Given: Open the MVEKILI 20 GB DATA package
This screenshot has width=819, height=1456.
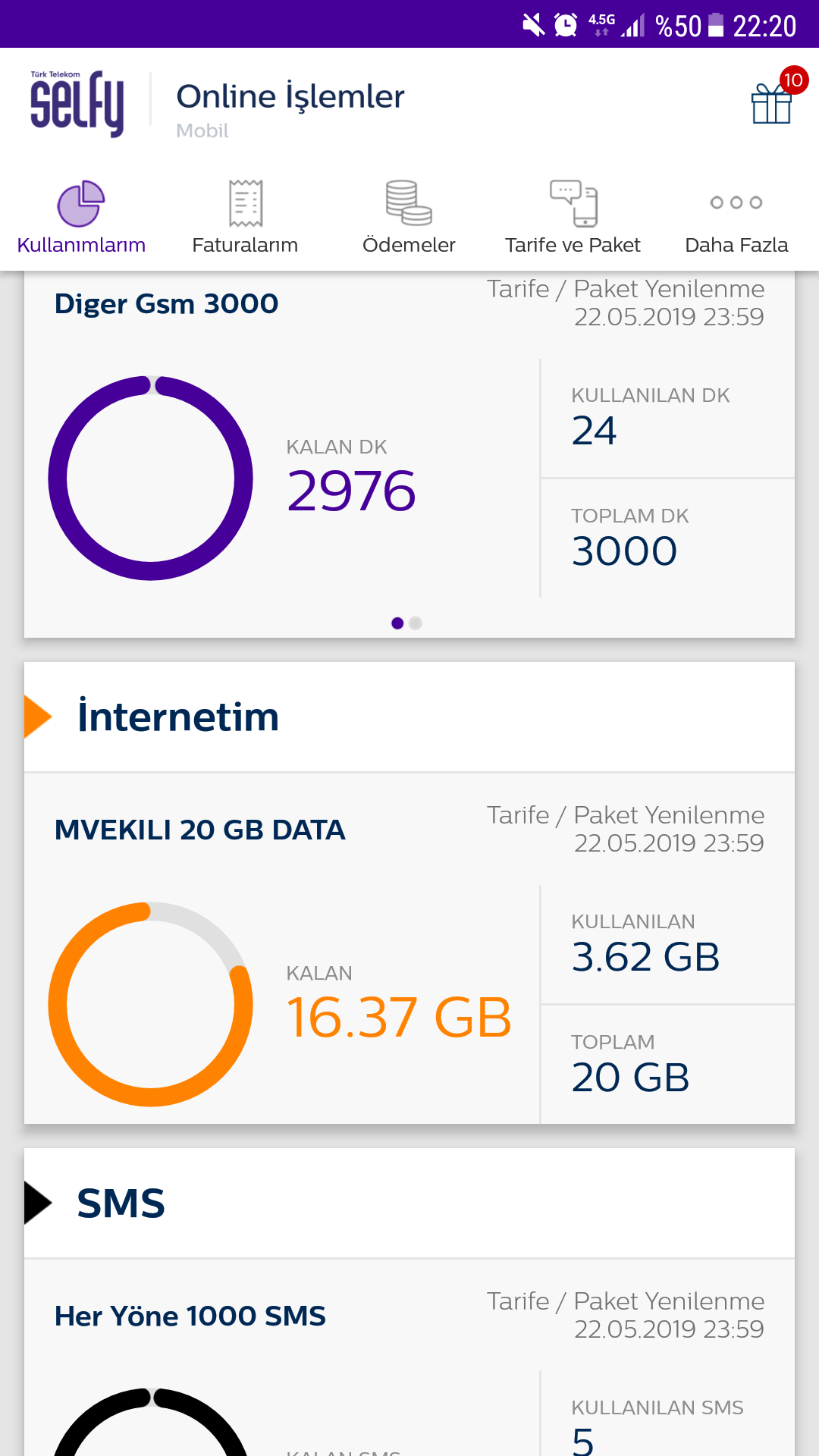Looking at the screenshot, I should [x=200, y=830].
